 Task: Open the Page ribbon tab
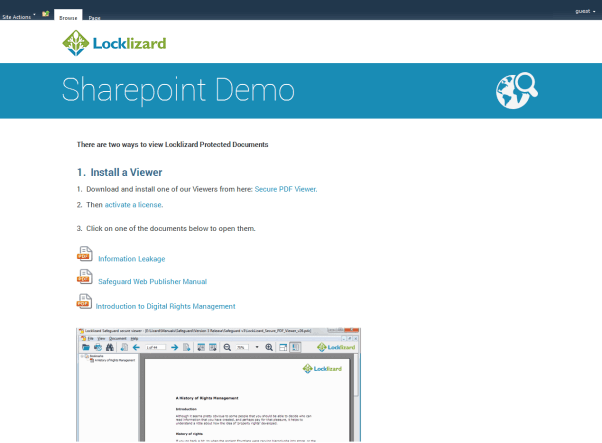(94, 18)
